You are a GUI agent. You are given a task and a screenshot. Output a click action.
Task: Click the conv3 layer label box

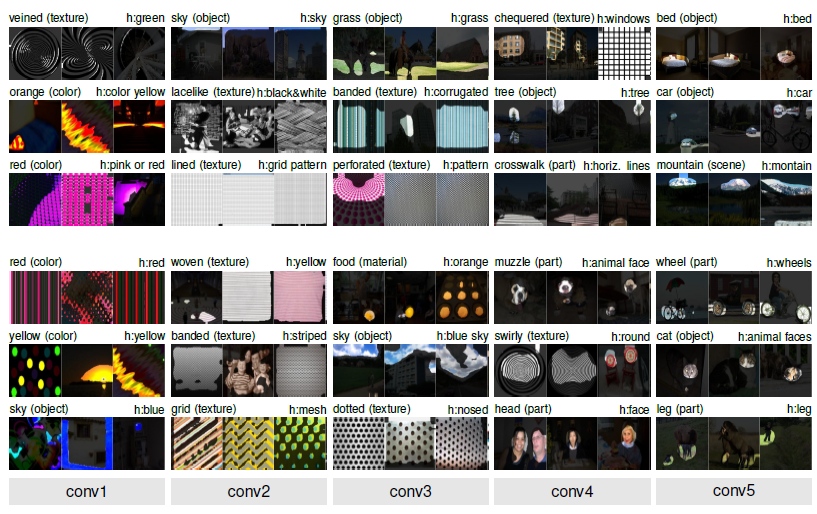coord(411,491)
